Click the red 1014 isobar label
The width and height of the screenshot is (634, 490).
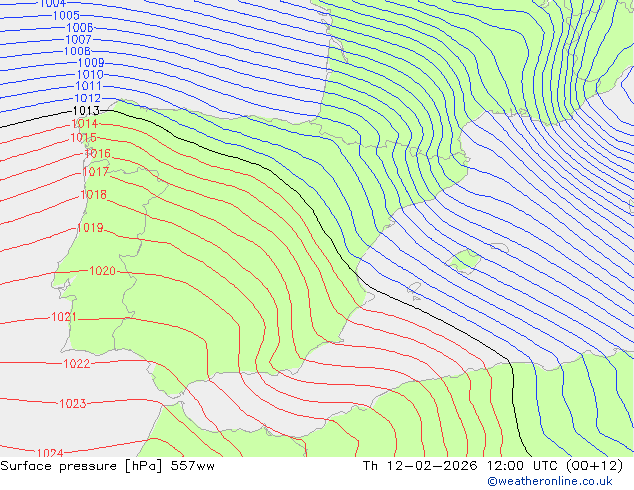[x=85, y=124]
